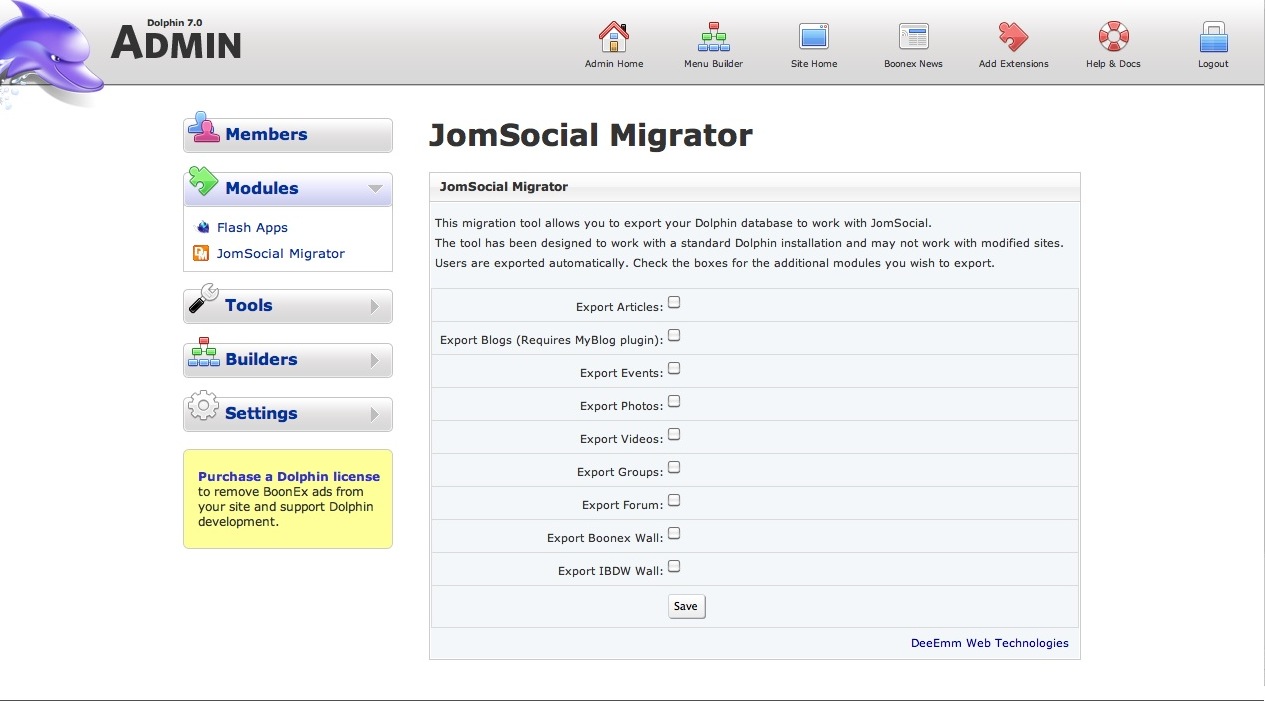Open the JomSocial Migrator sidebar link
Viewport: 1265px width, 701px height.
pyautogui.click(x=281, y=253)
